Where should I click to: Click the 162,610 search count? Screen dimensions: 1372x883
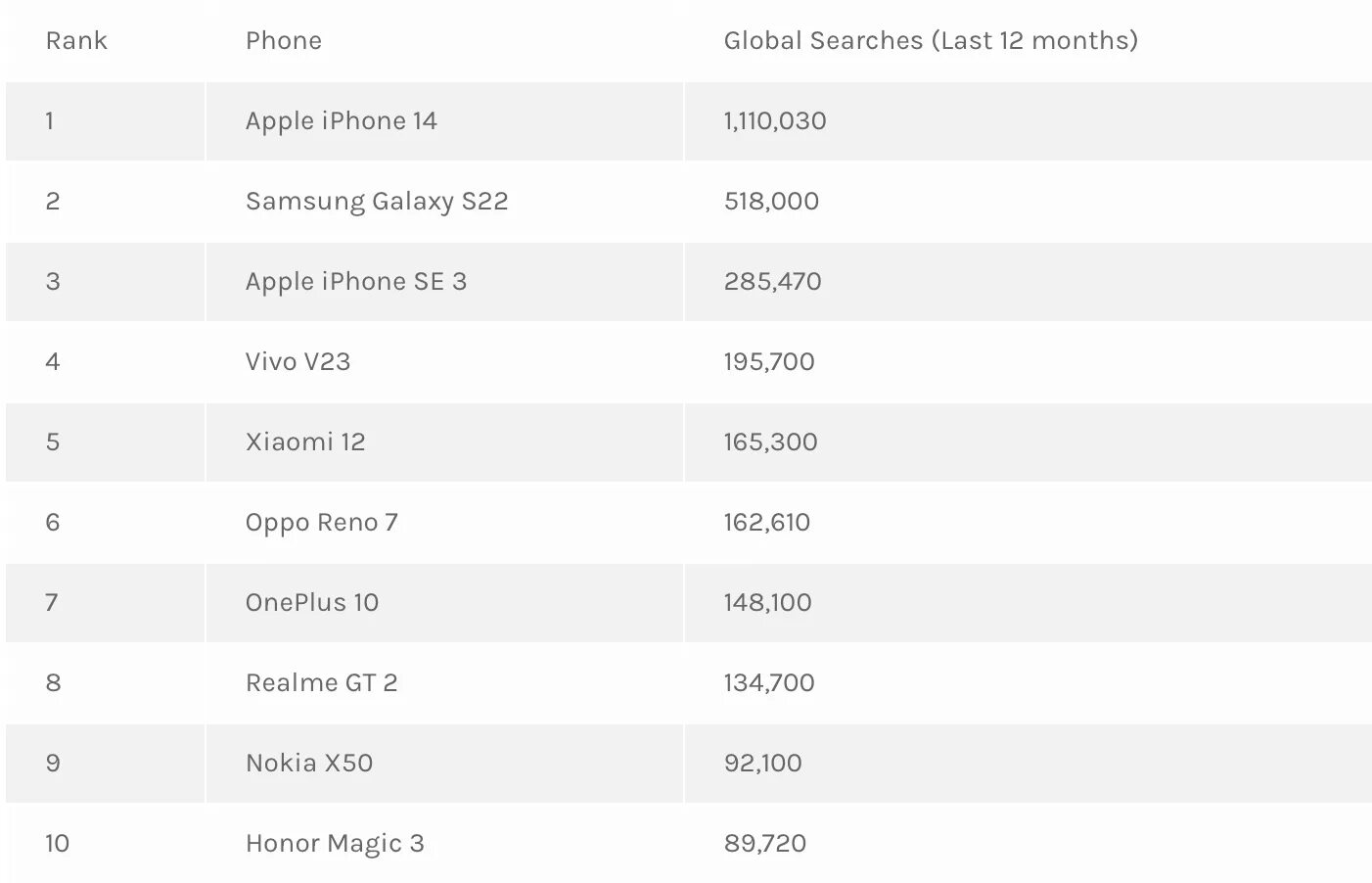click(767, 523)
